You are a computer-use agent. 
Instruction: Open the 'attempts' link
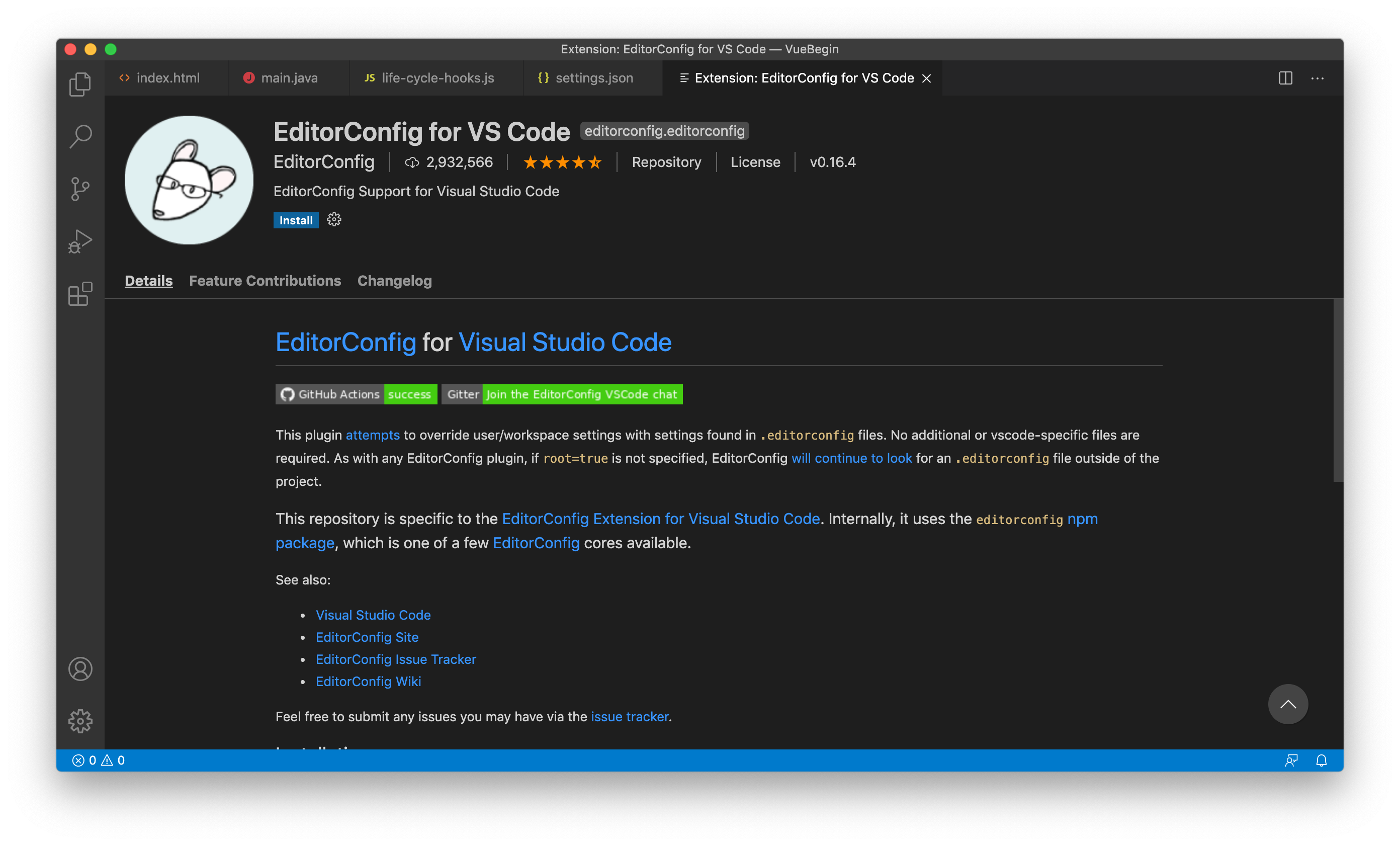(373, 435)
